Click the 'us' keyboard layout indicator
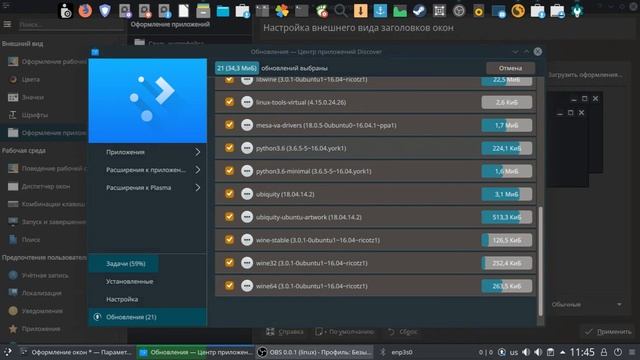 [x=513, y=352]
